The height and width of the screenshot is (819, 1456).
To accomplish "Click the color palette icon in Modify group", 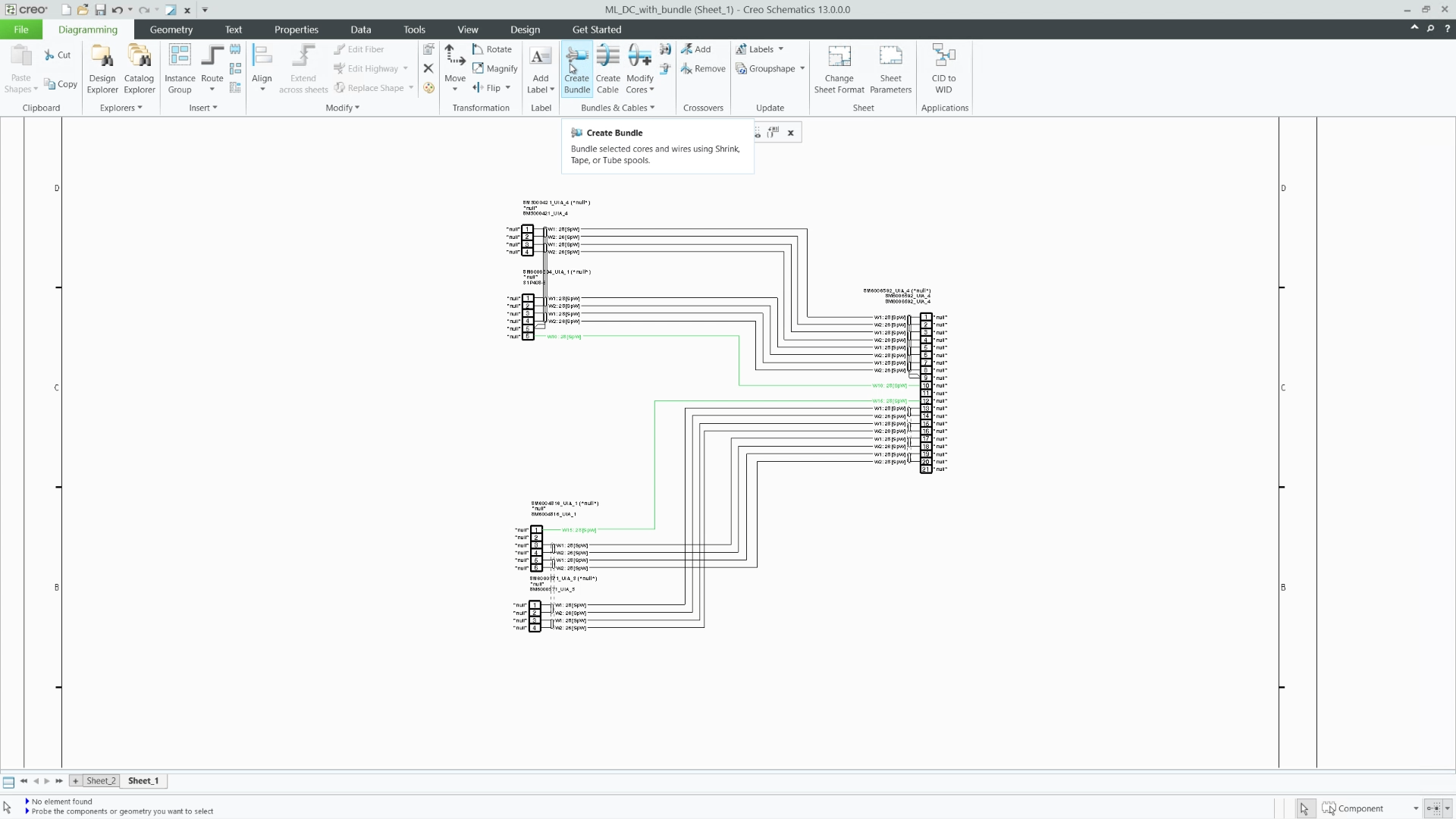I will tap(428, 88).
